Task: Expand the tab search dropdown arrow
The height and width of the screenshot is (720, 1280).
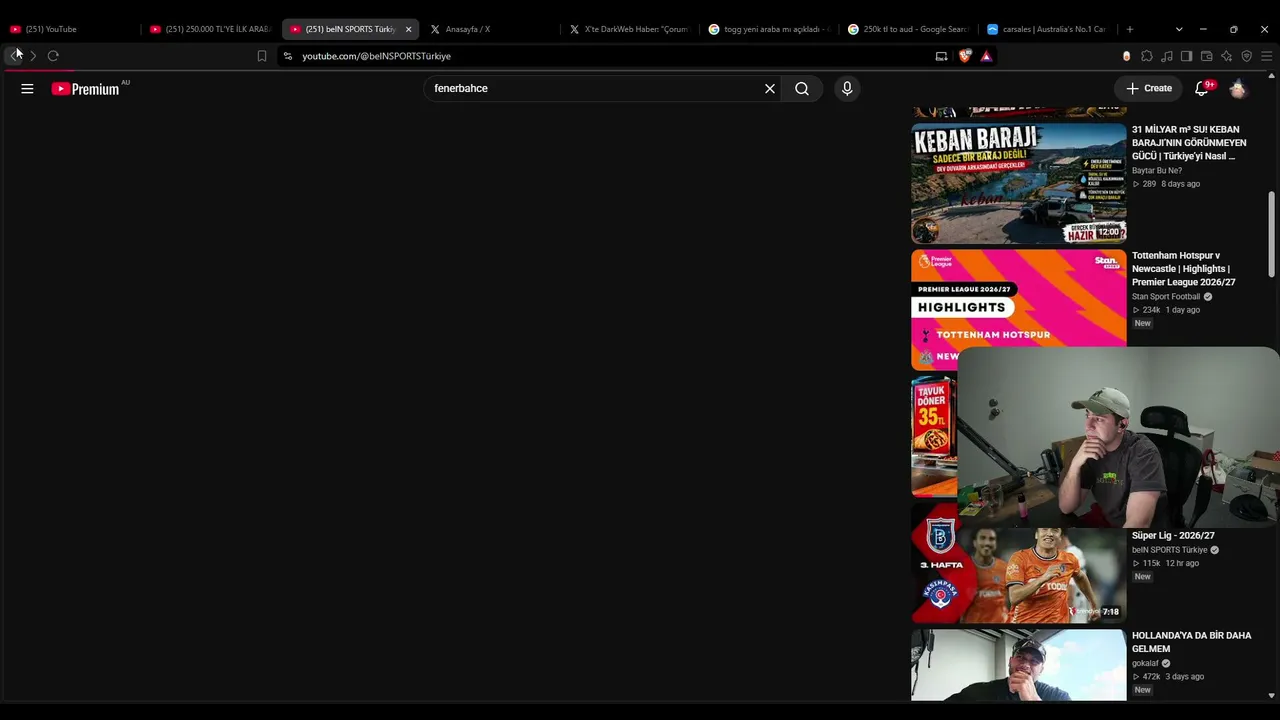Action: click(x=1179, y=29)
